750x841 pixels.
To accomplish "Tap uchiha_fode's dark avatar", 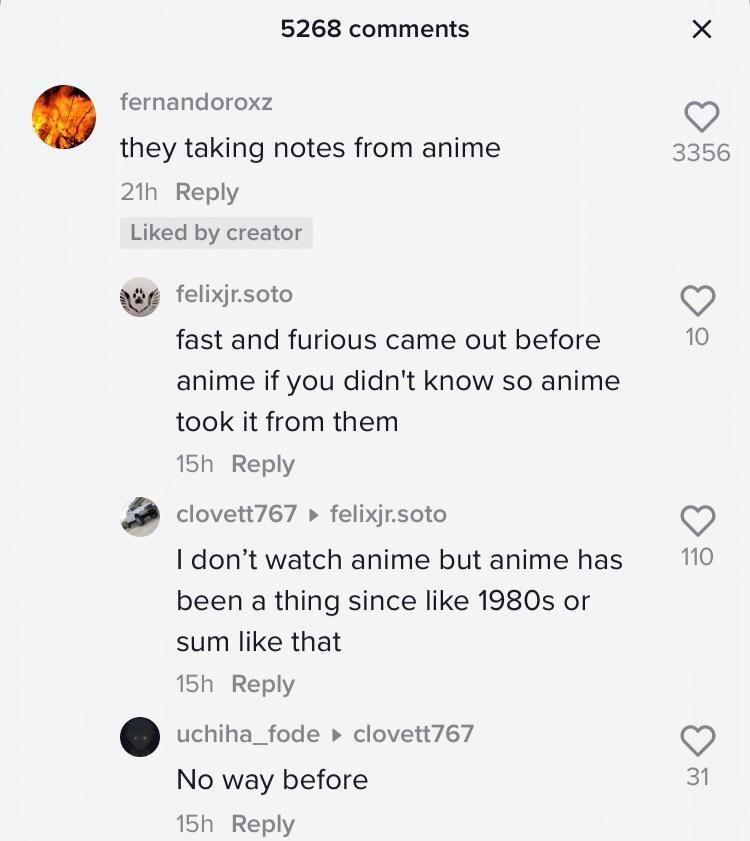I will (140, 737).
